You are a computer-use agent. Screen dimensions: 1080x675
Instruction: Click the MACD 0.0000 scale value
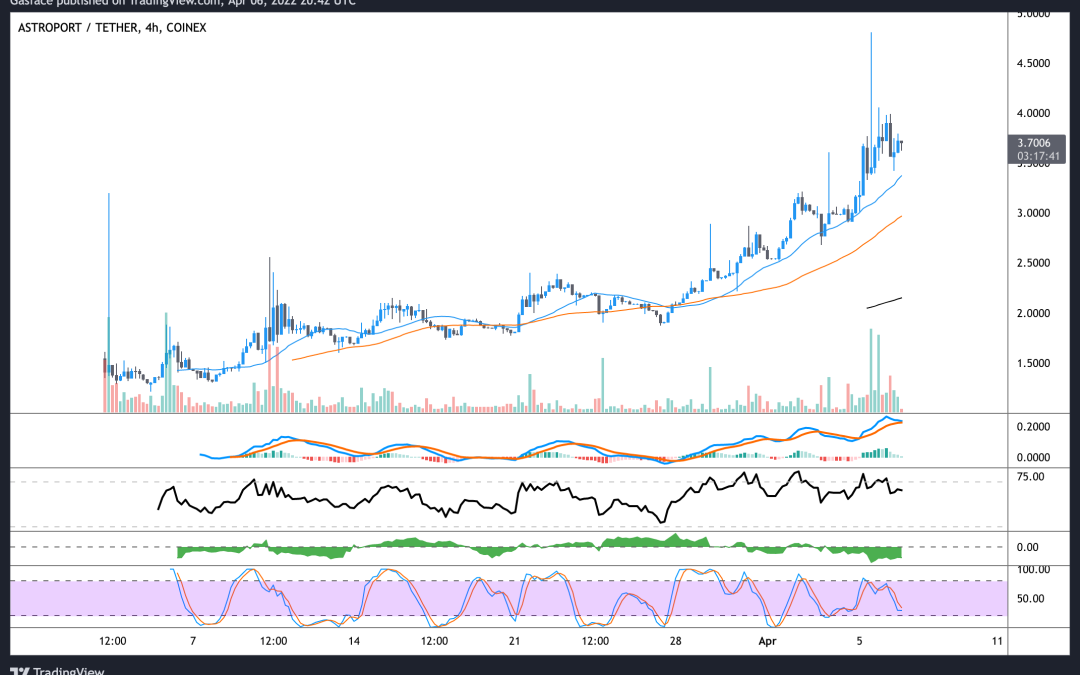[x=1033, y=457]
